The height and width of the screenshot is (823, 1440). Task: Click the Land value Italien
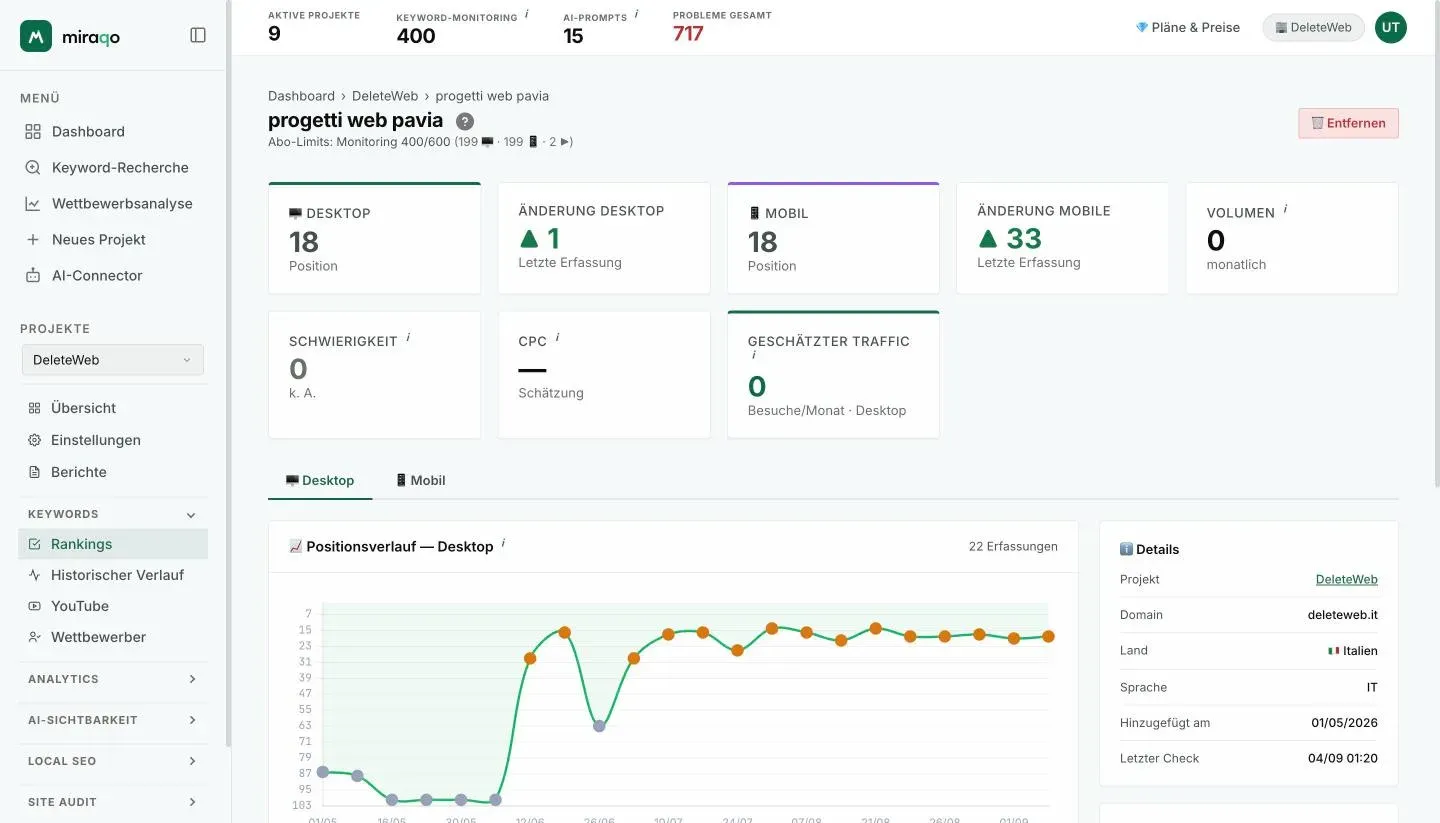click(x=1353, y=651)
